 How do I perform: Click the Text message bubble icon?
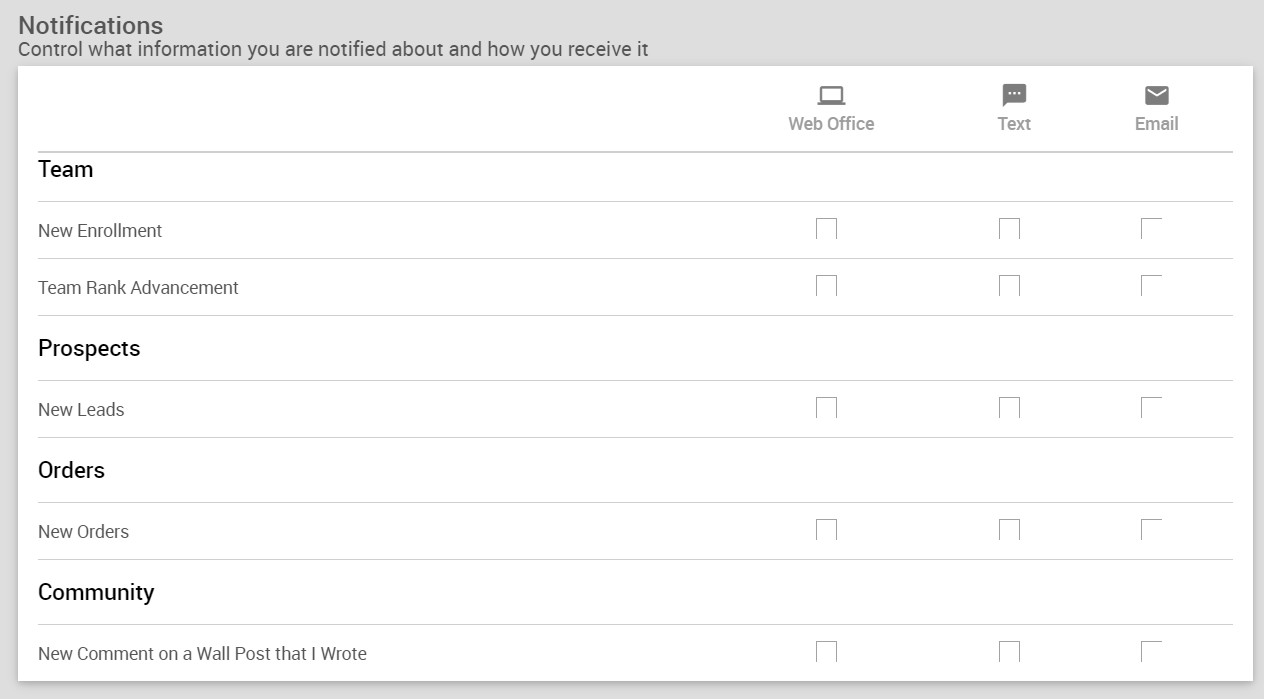pos(1014,95)
